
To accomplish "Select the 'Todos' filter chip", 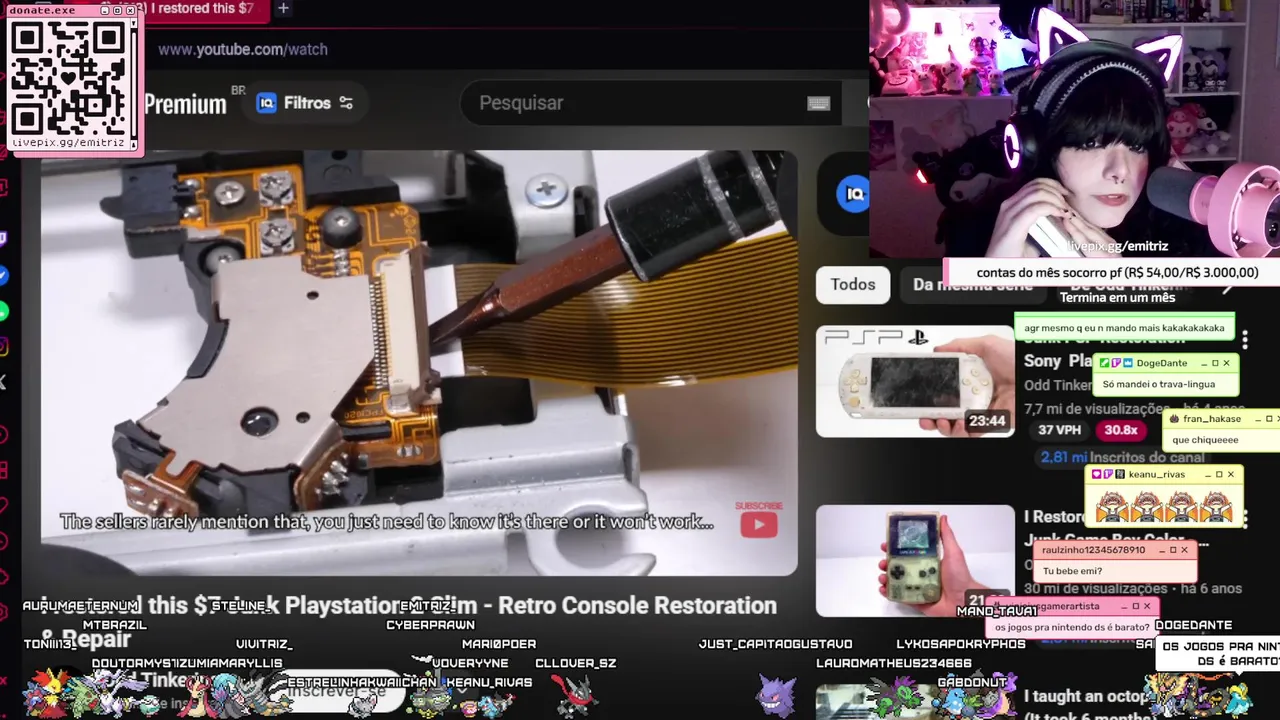I will tap(853, 285).
